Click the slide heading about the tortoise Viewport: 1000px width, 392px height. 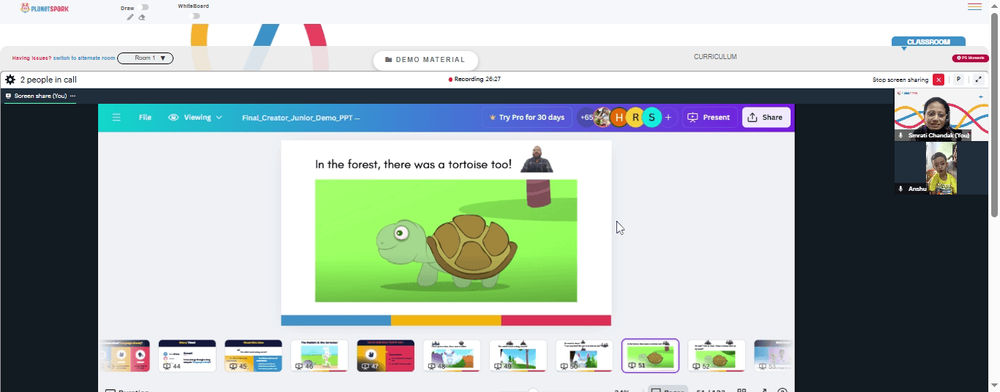(413, 164)
